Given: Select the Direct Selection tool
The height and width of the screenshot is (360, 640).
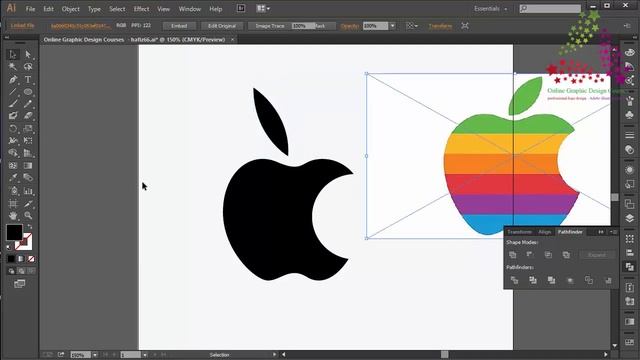Looking at the screenshot, I should 28,54.
